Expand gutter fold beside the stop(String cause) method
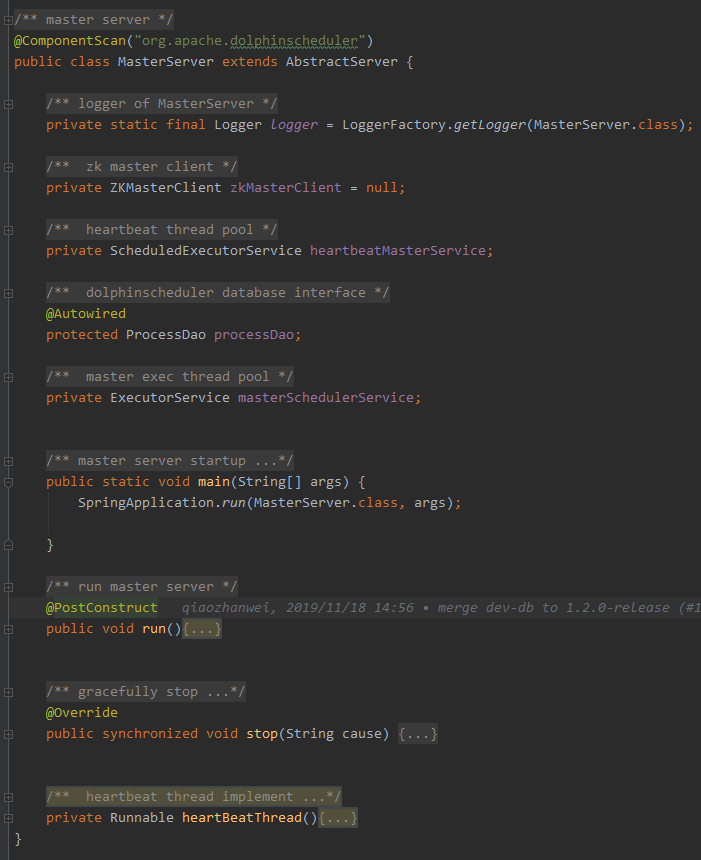 click(x=8, y=734)
